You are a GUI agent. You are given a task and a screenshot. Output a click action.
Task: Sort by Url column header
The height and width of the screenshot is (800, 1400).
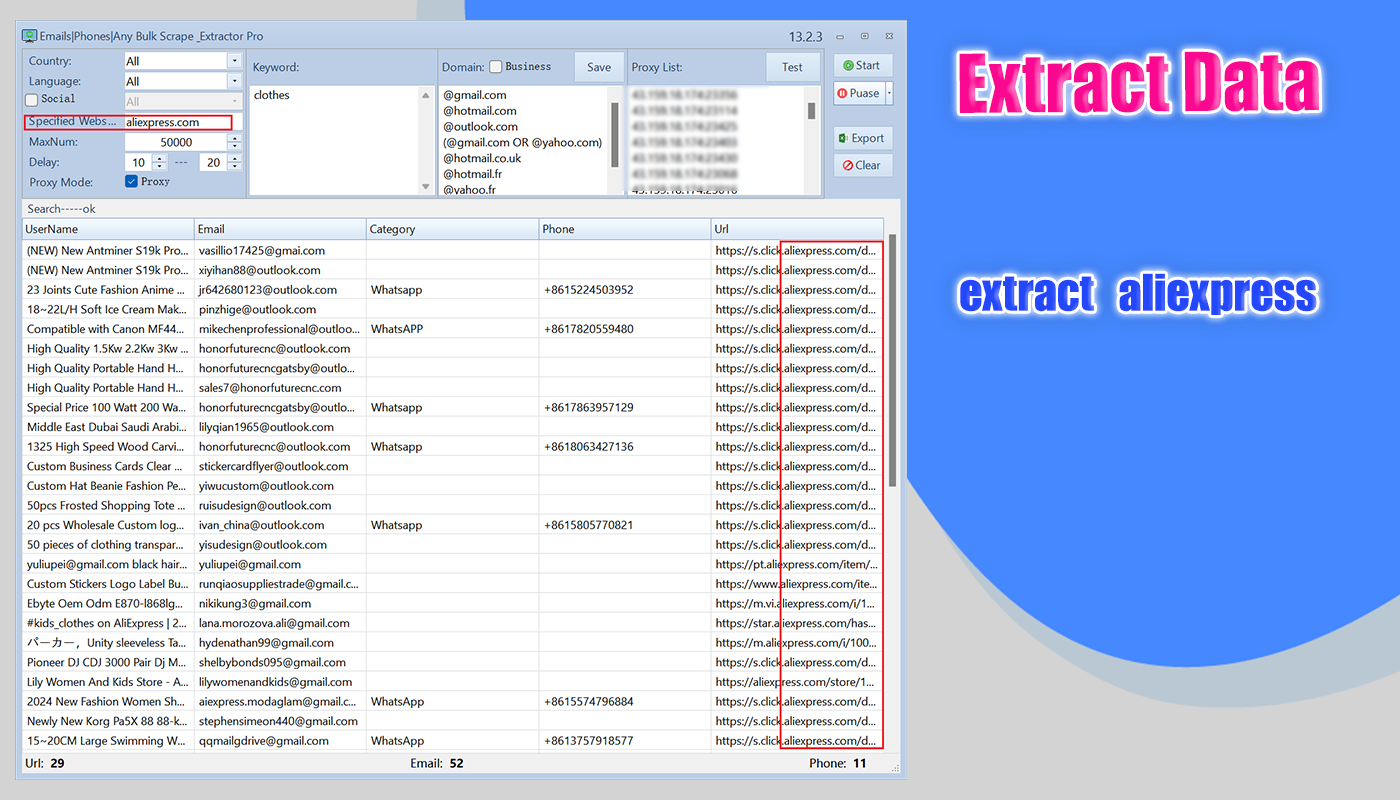[797, 229]
